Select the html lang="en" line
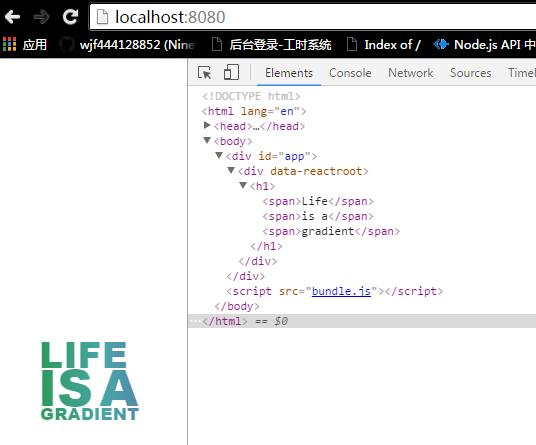Image resolution: width=536 pixels, height=445 pixels. click(x=254, y=111)
